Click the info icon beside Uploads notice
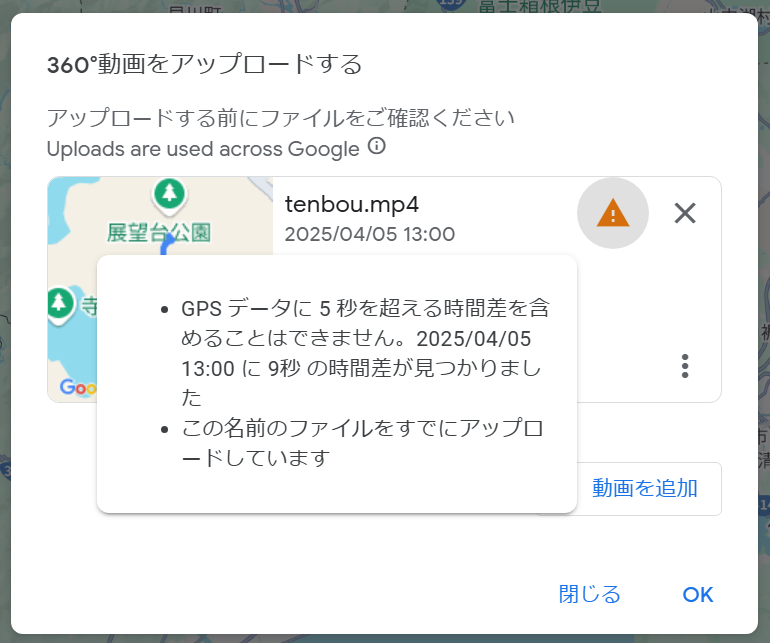 tap(377, 146)
